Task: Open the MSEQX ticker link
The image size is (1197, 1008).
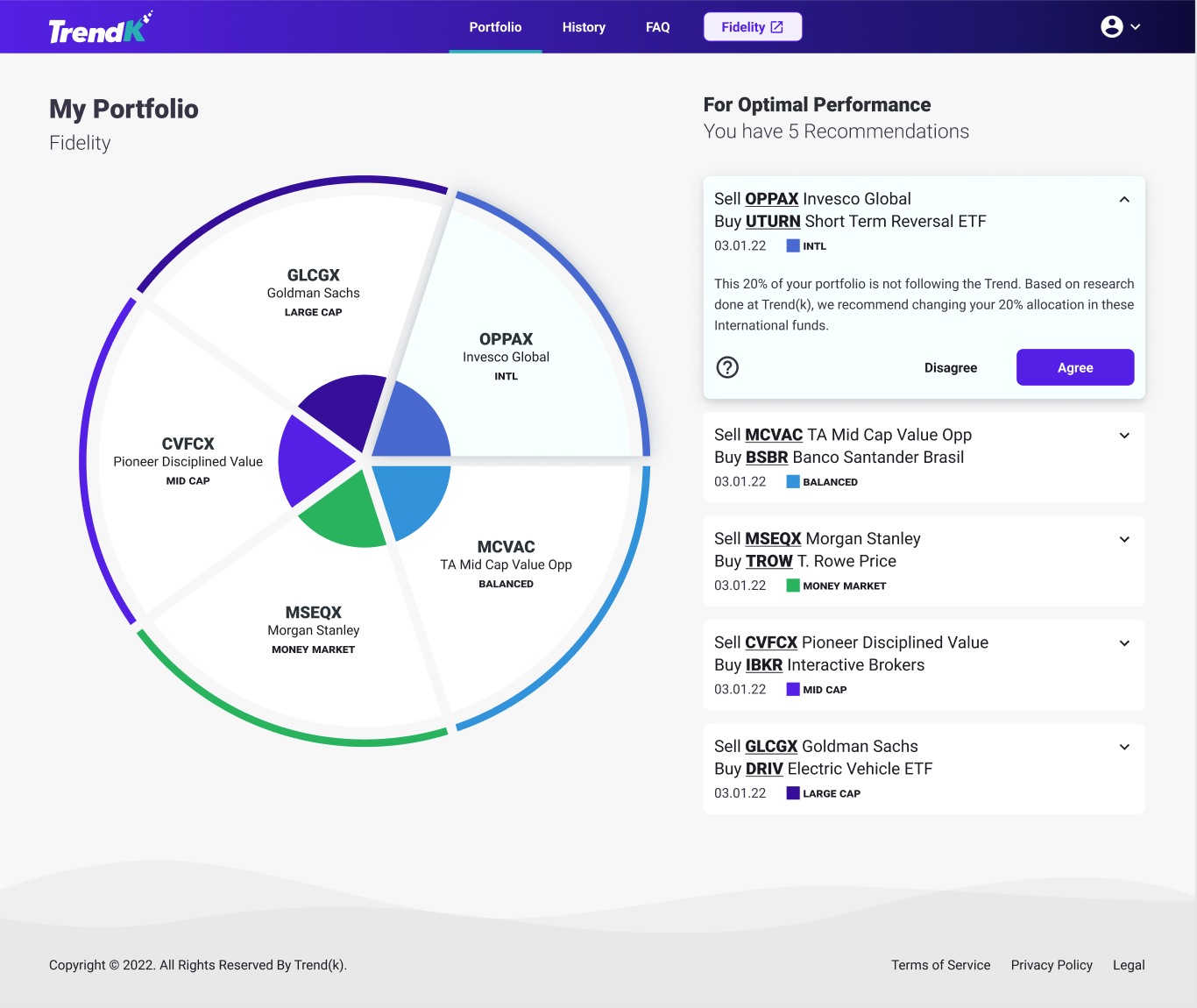Action: pyautogui.click(x=773, y=538)
